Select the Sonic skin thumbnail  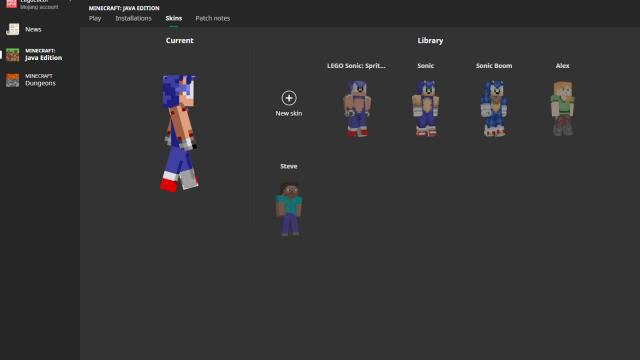pos(425,109)
